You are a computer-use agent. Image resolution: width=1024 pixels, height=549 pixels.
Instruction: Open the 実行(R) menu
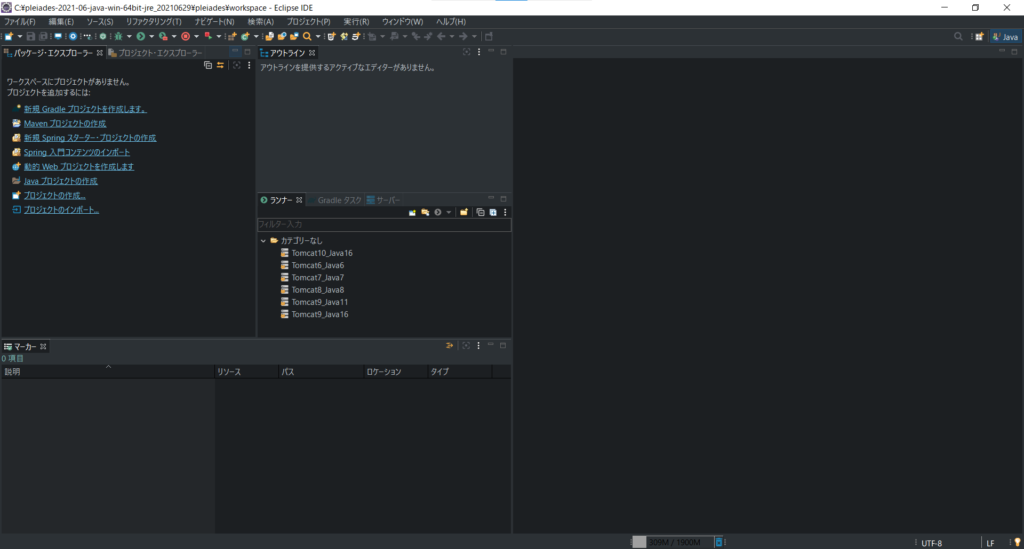[x=356, y=21]
